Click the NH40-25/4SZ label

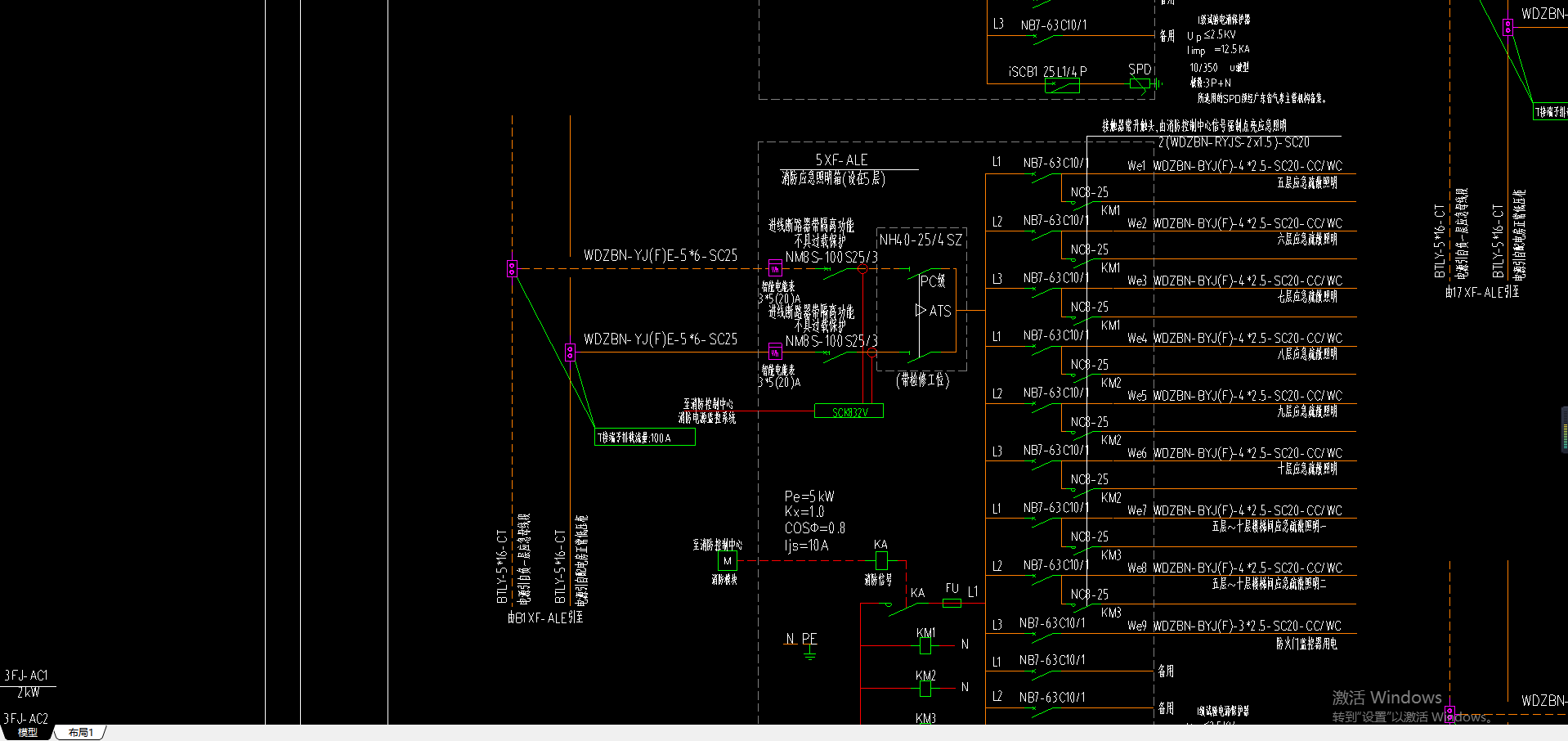(x=921, y=240)
